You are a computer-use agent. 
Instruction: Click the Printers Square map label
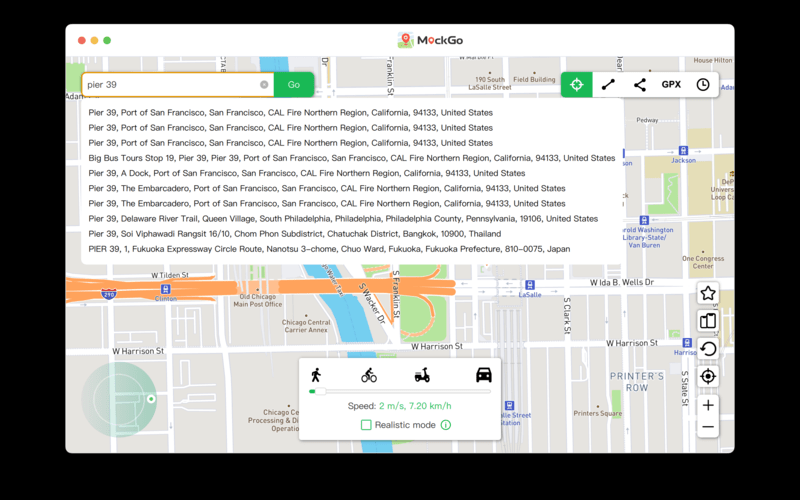tap(597, 413)
